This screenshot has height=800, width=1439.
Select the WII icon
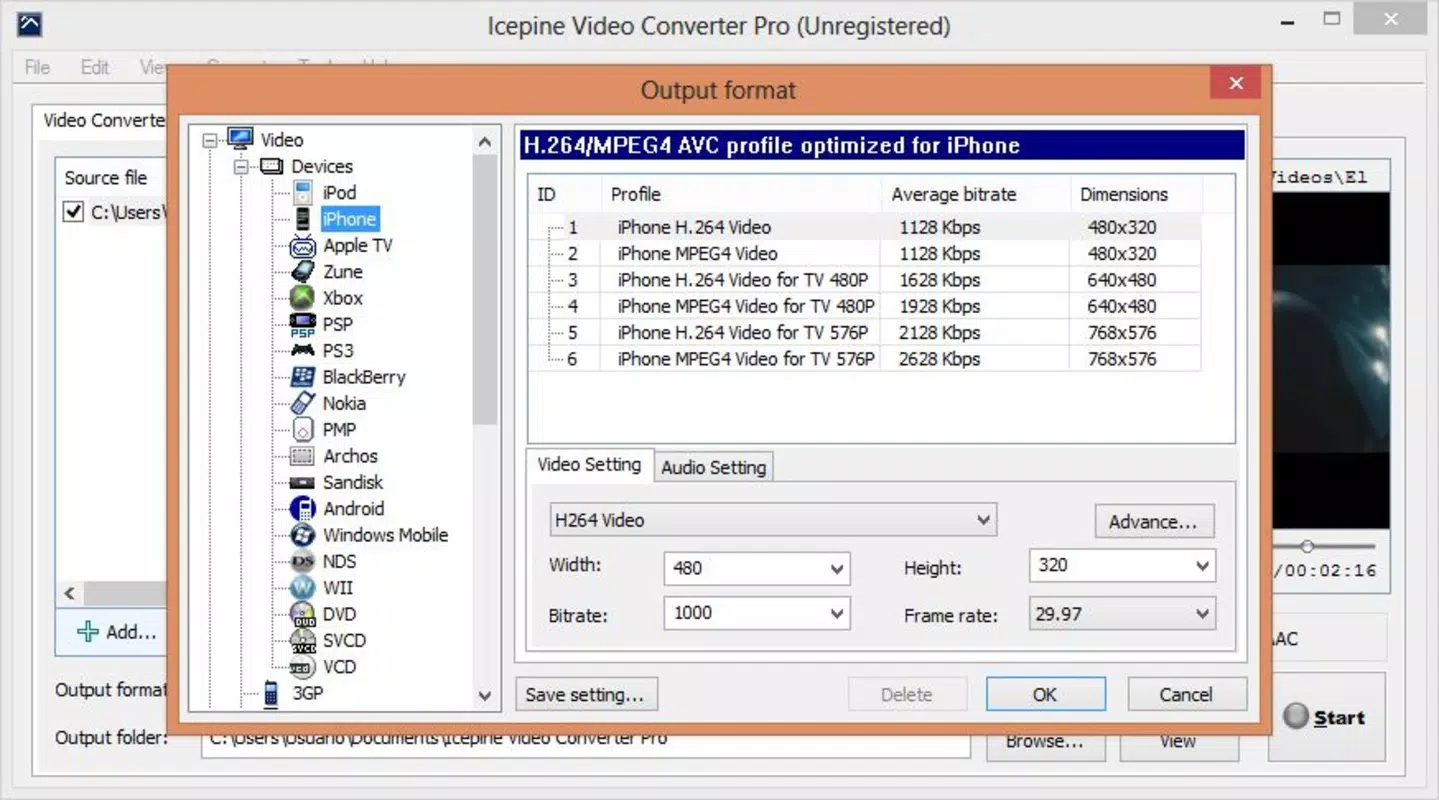coord(303,587)
